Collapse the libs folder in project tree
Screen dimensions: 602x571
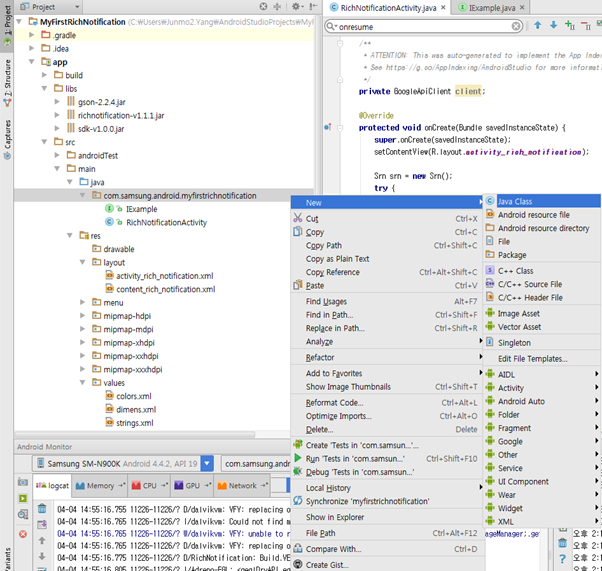45,89
